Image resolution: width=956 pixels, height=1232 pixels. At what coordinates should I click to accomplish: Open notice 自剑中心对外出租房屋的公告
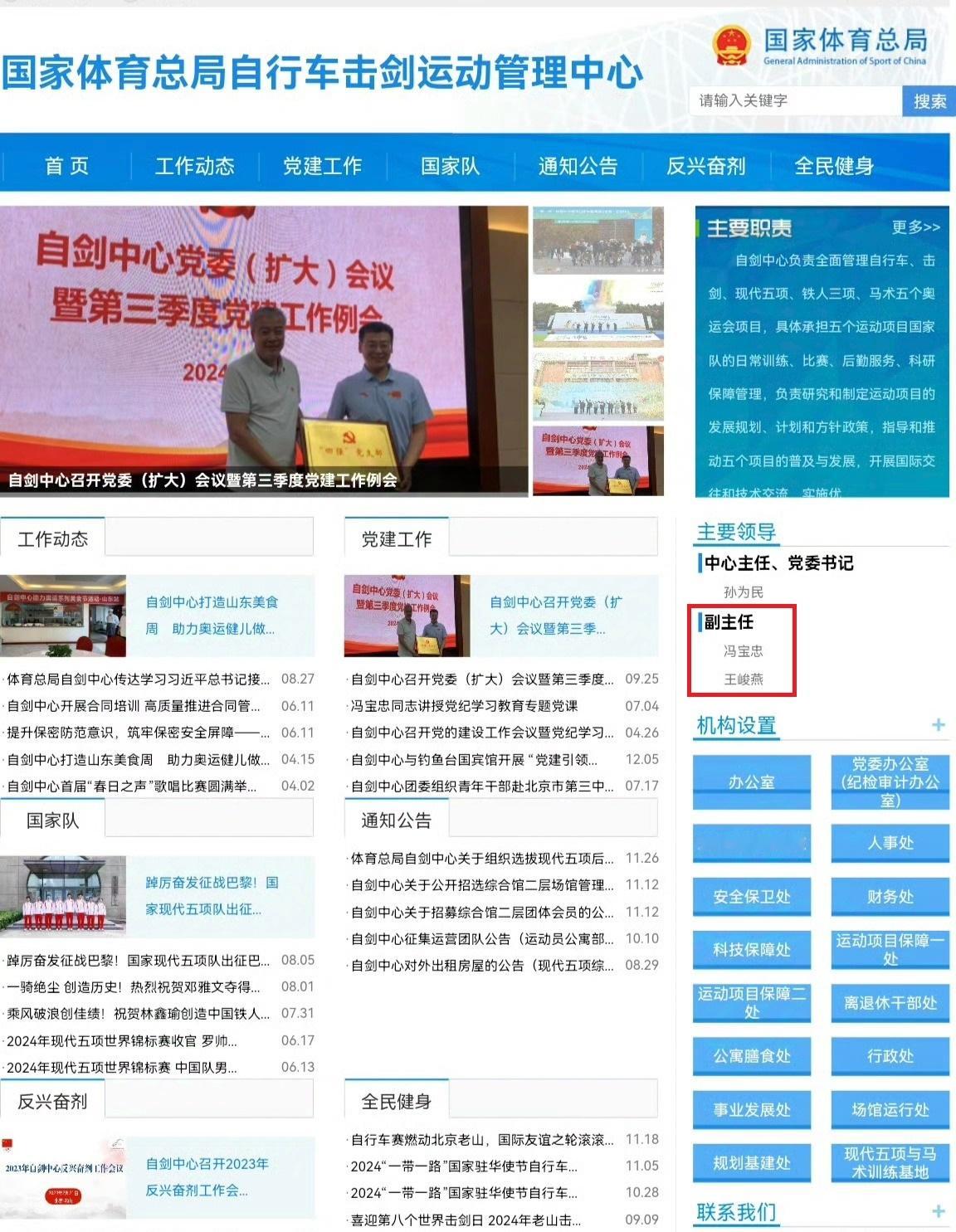(x=483, y=966)
